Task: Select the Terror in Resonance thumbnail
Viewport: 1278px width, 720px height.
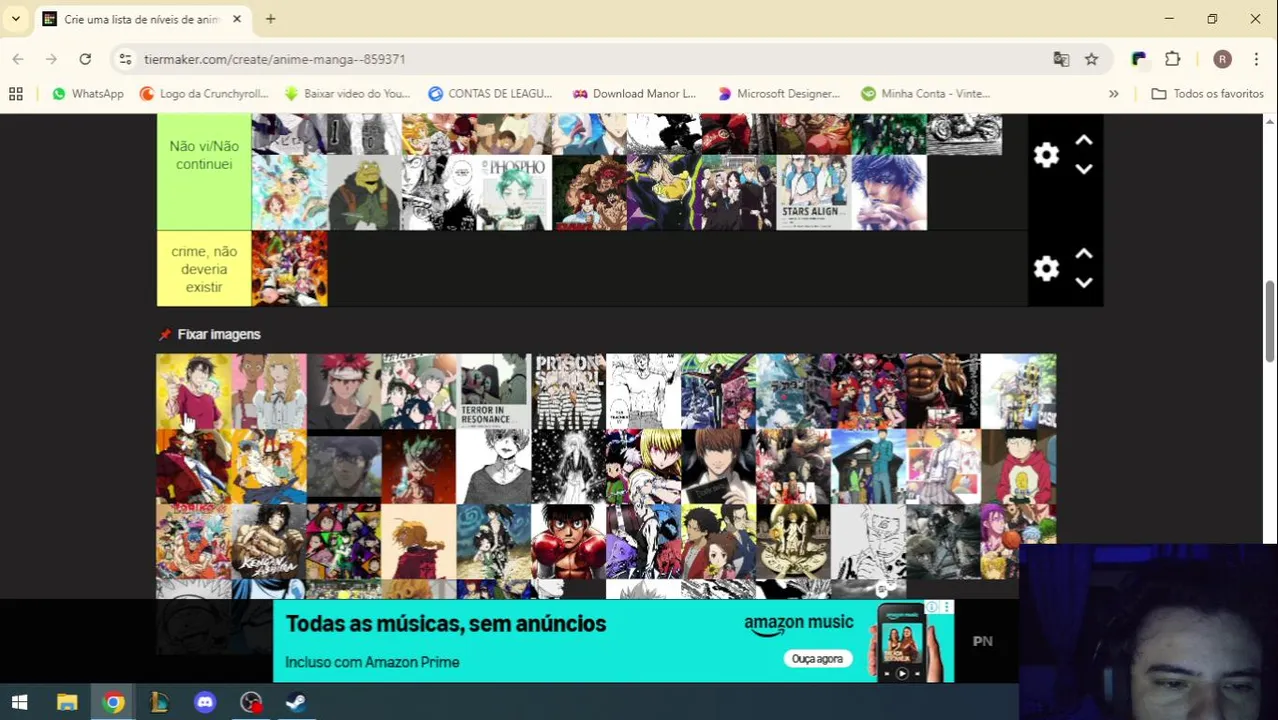Action: click(493, 391)
